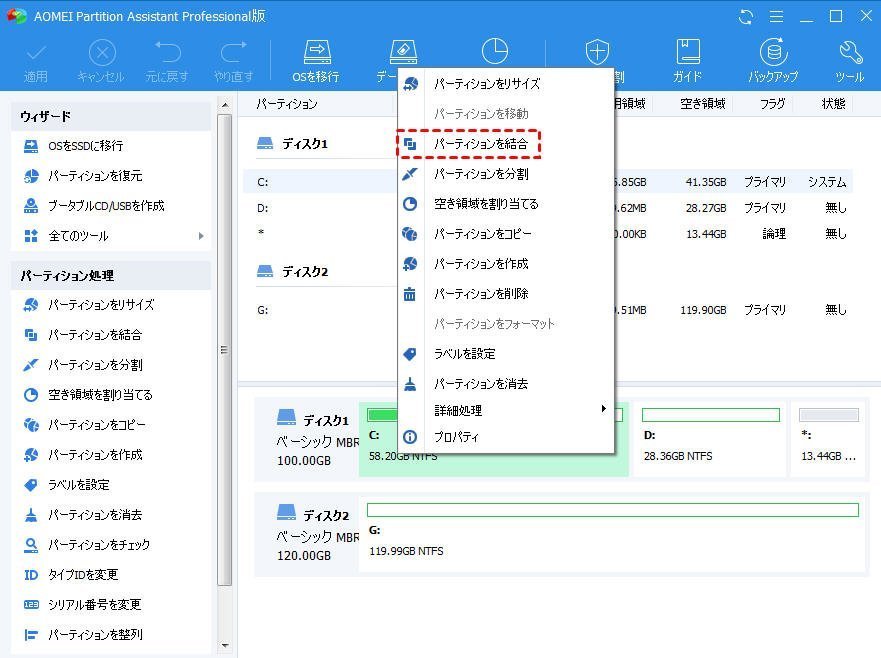Click sidebar パーティションをコピー icon
This screenshot has width=881, height=658.
coord(31,425)
